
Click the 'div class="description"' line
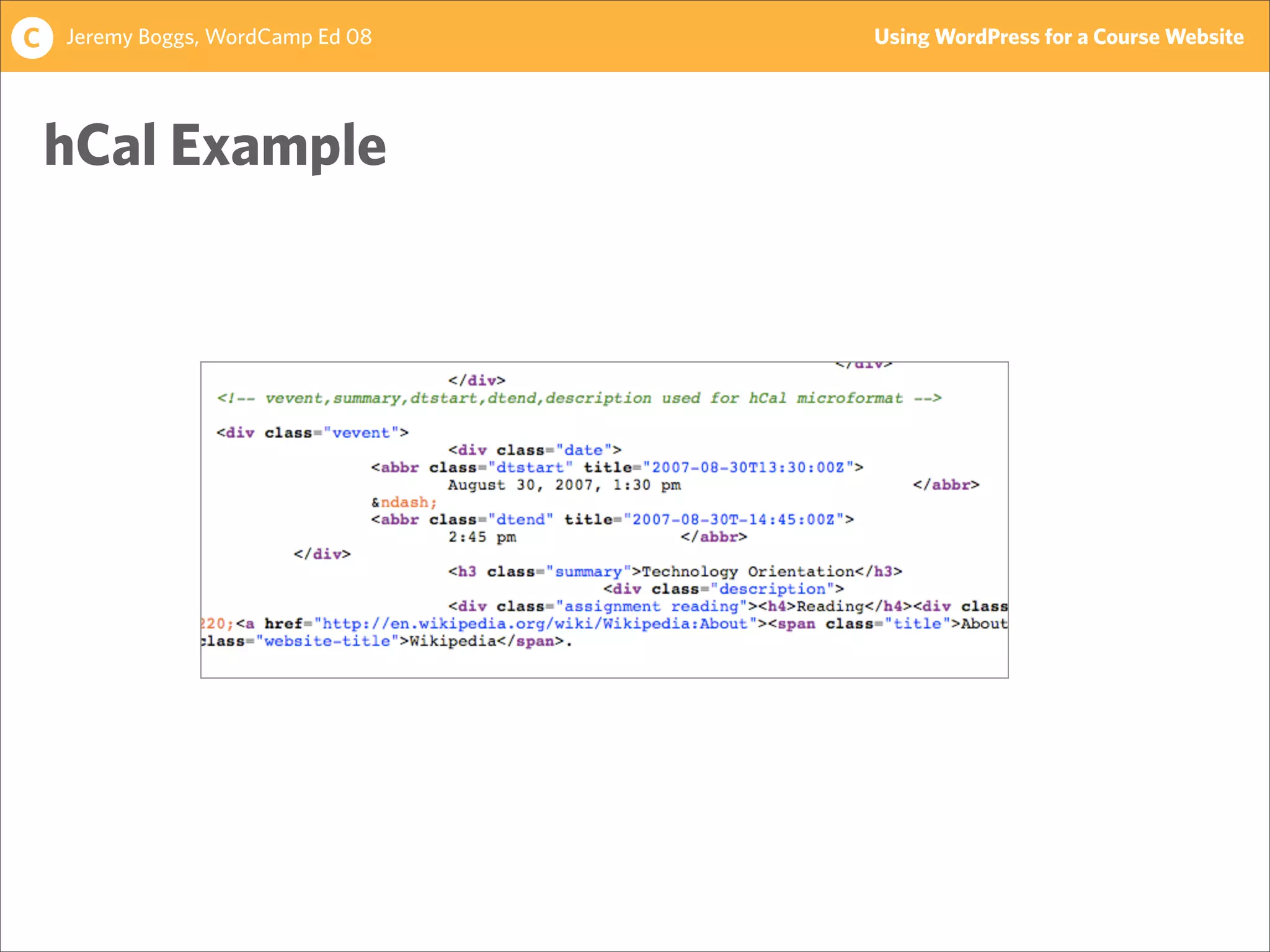point(724,589)
